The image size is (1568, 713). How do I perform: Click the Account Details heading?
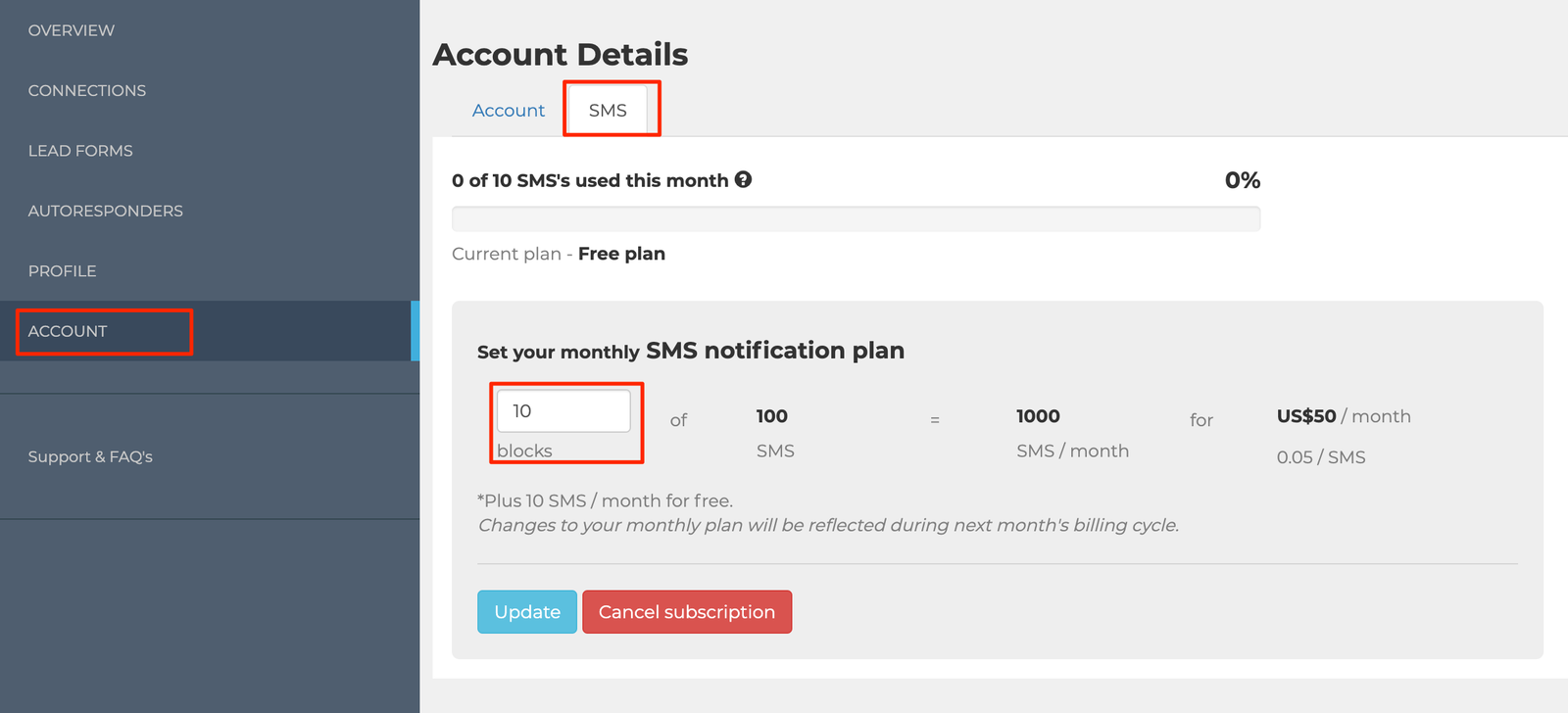click(561, 54)
